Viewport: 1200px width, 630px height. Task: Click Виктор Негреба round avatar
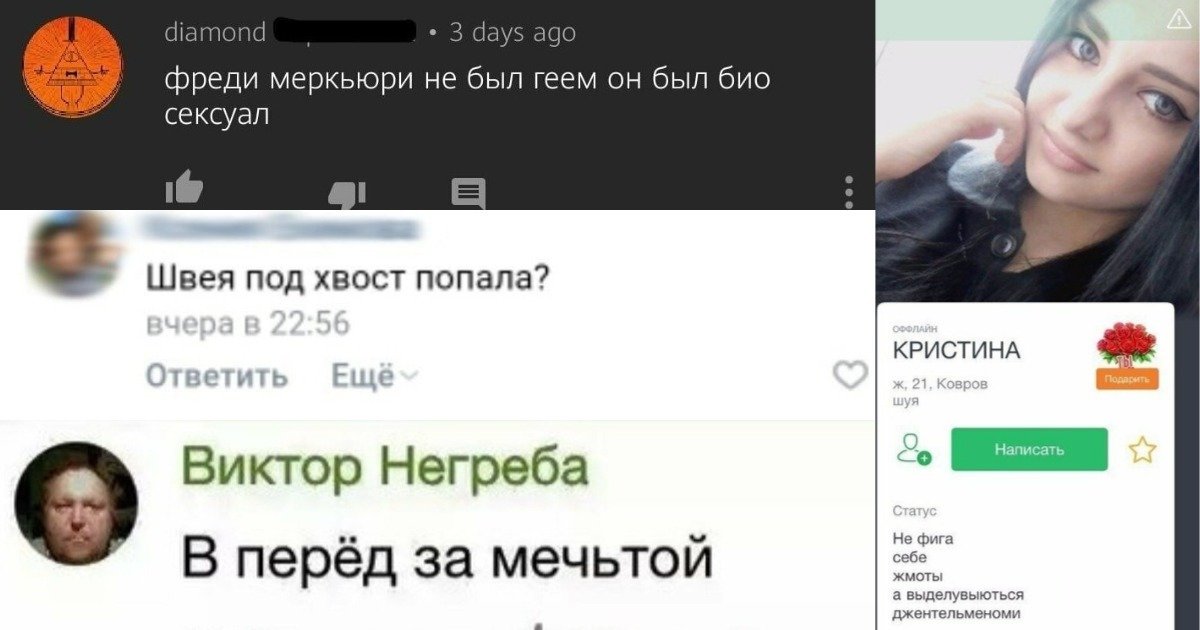pos(76,504)
